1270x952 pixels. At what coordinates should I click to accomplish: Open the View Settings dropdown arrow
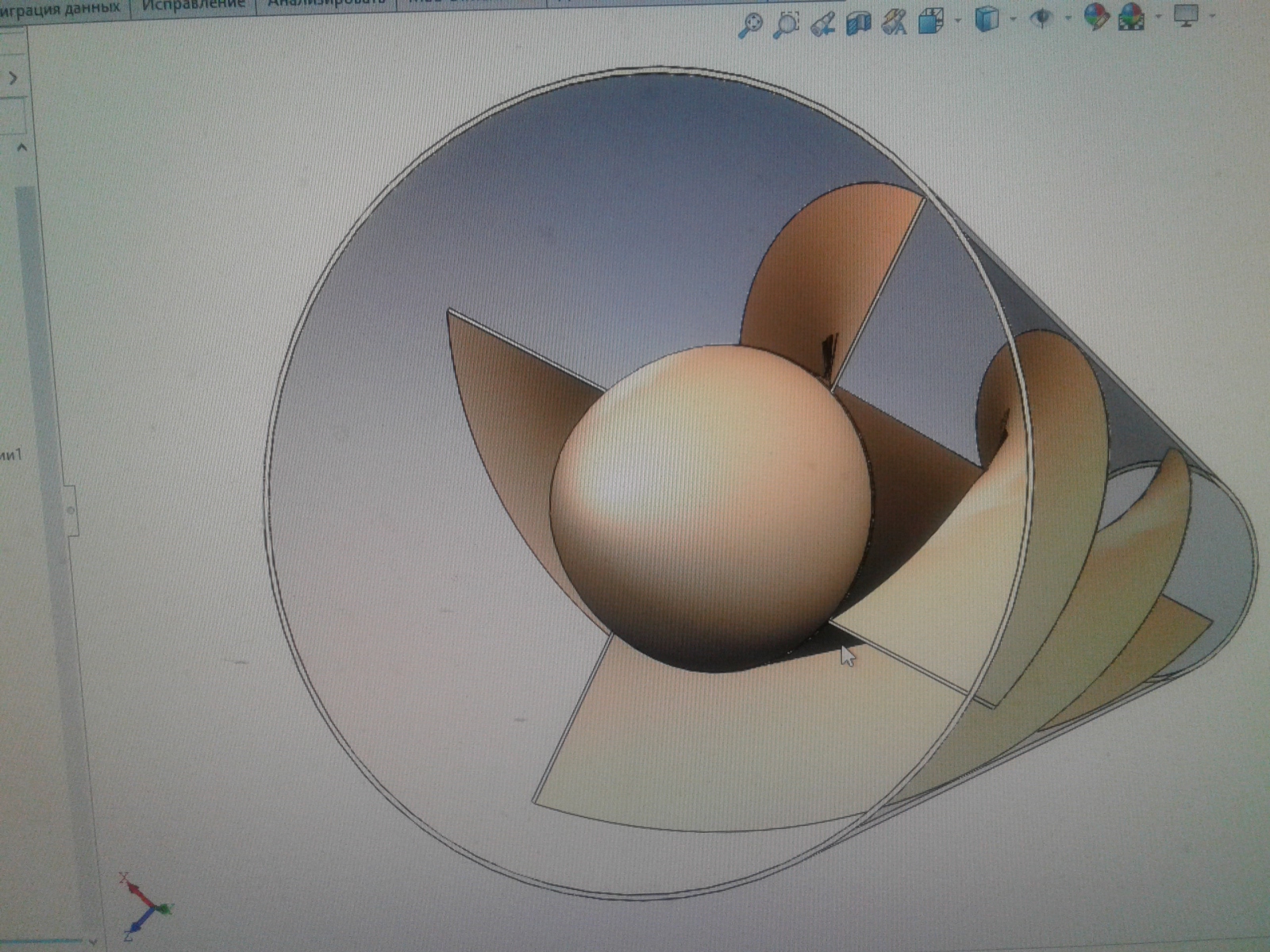1212,14
